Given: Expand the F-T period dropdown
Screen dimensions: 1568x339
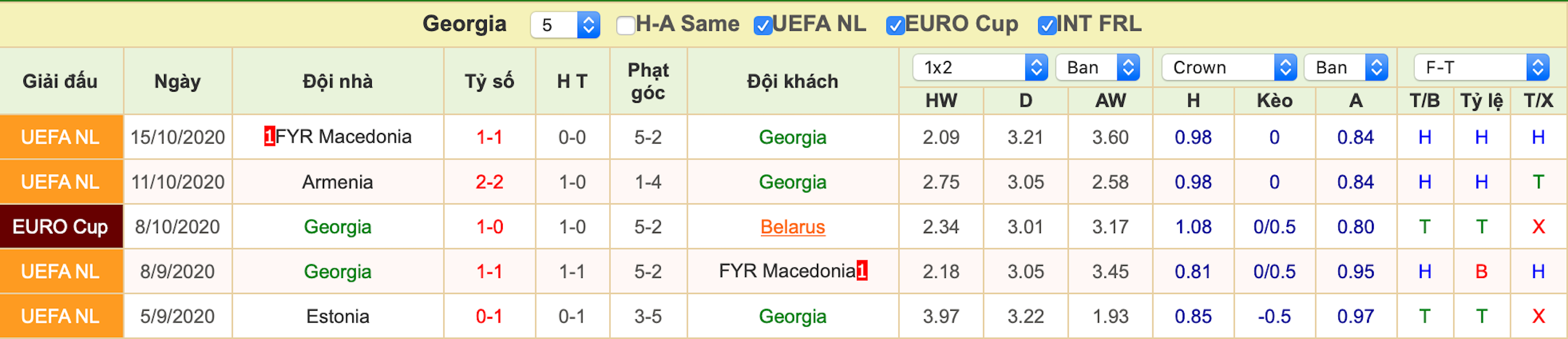Looking at the screenshot, I should [1481, 67].
